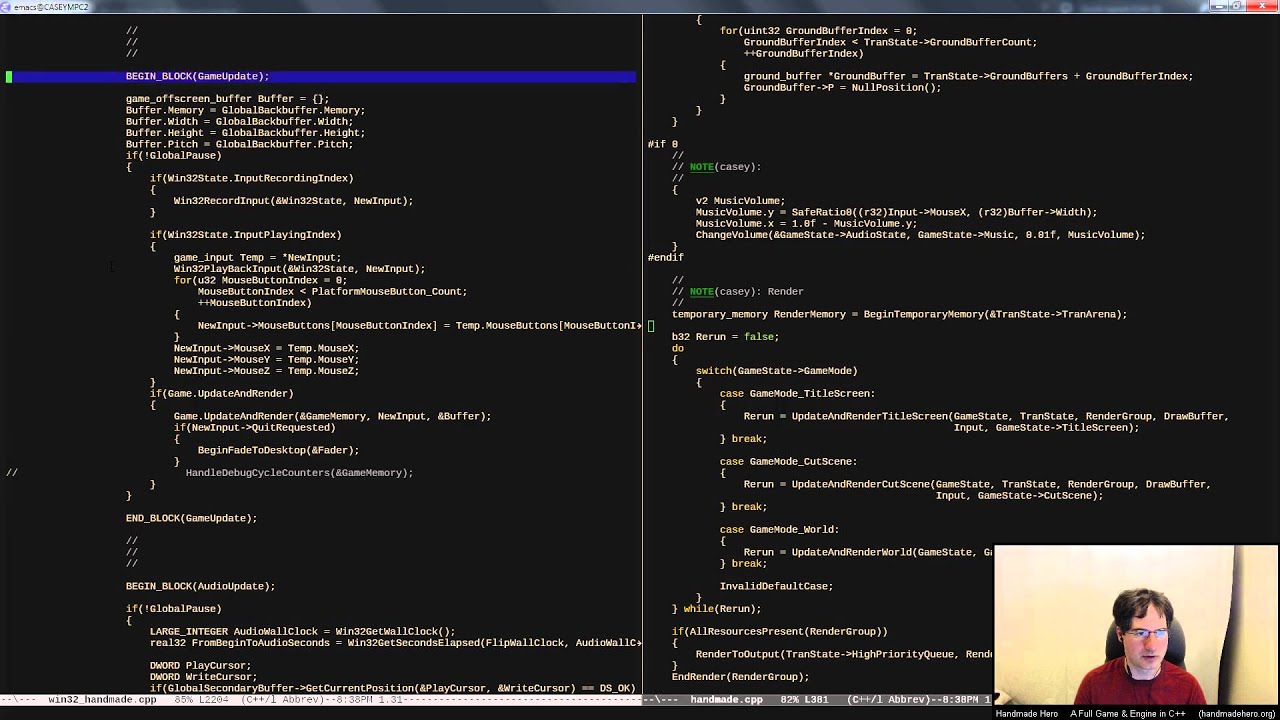This screenshot has width=1280, height=720.
Task: Click "v2 MusicVolume;" declaration
Action: [x=740, y=201]
